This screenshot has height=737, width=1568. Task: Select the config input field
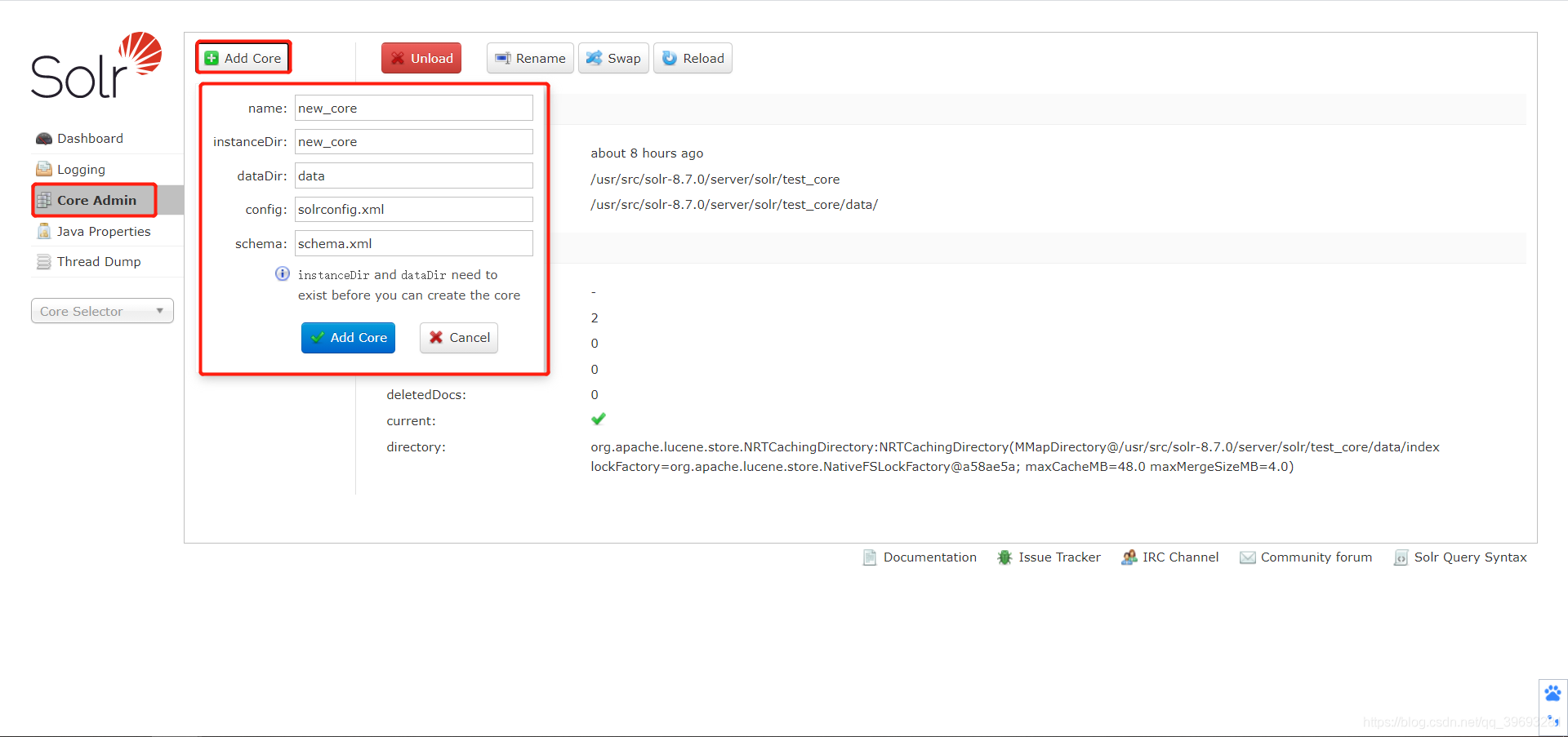tap(414, 209)
